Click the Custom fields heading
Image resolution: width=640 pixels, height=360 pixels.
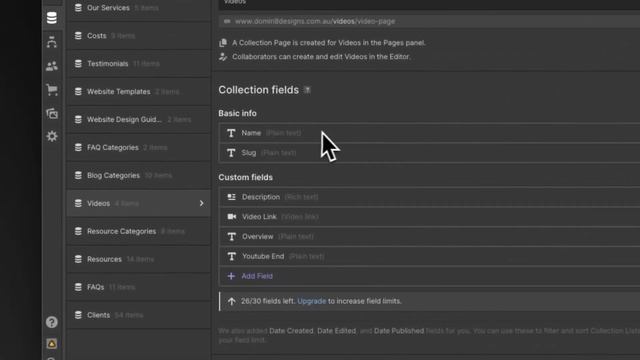coord(245,178)
